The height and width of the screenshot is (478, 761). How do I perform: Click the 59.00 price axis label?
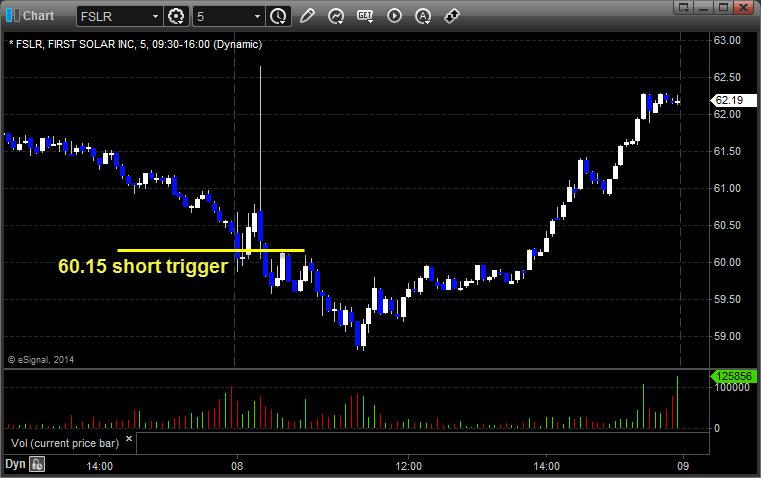[727, 336]
